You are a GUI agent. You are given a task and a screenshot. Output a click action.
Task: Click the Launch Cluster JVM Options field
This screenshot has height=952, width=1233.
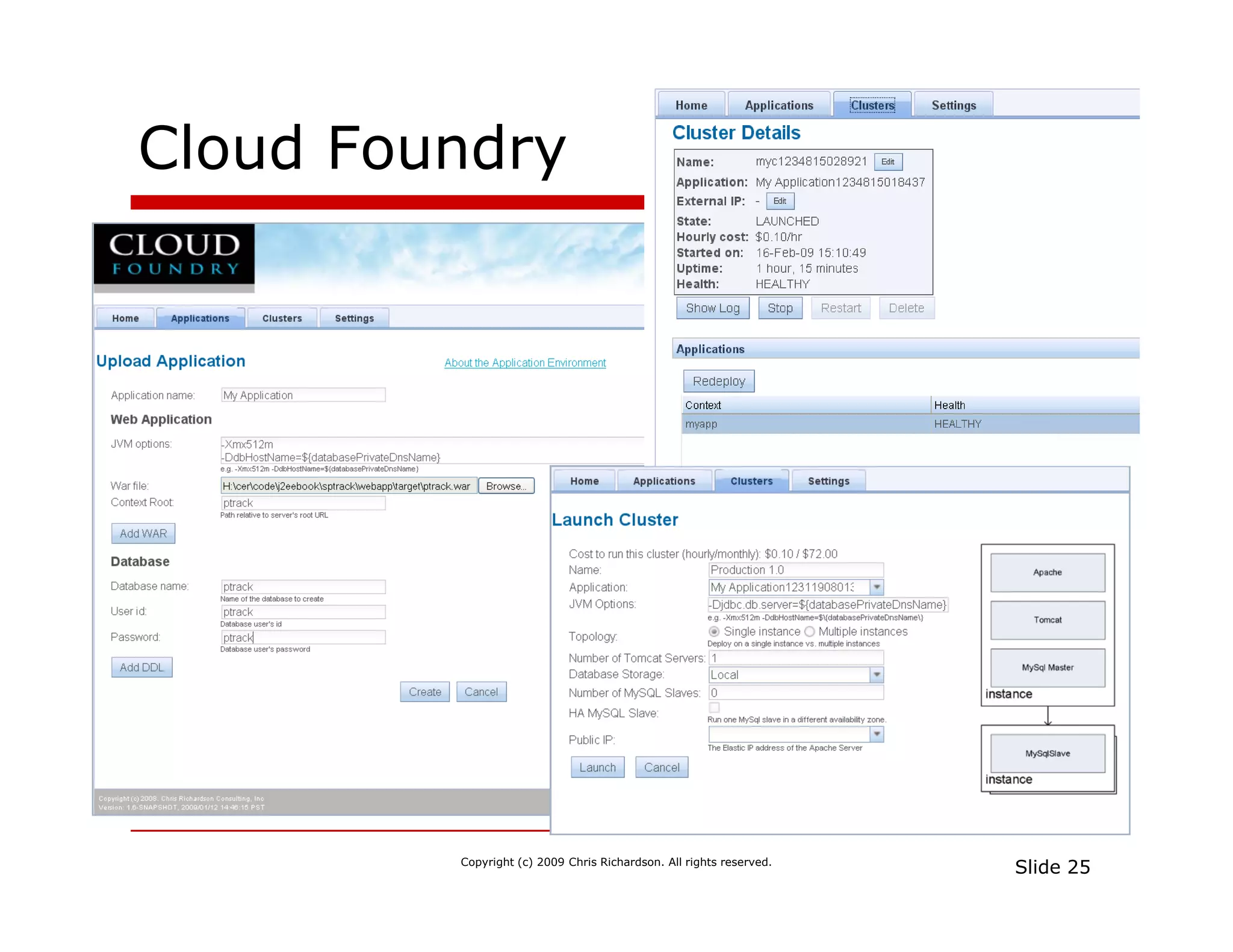point(828,604)
